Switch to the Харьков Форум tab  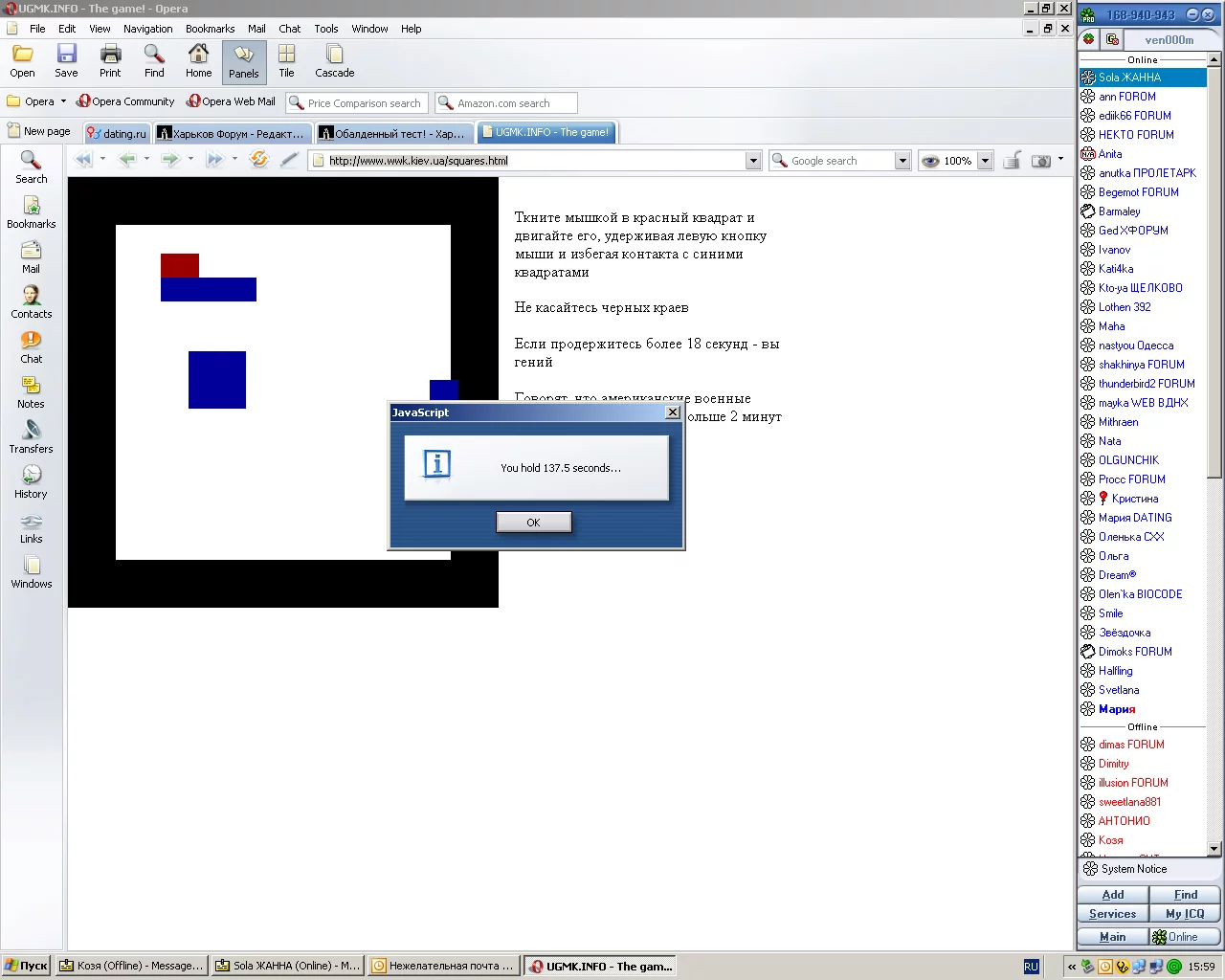pos(234,133)
